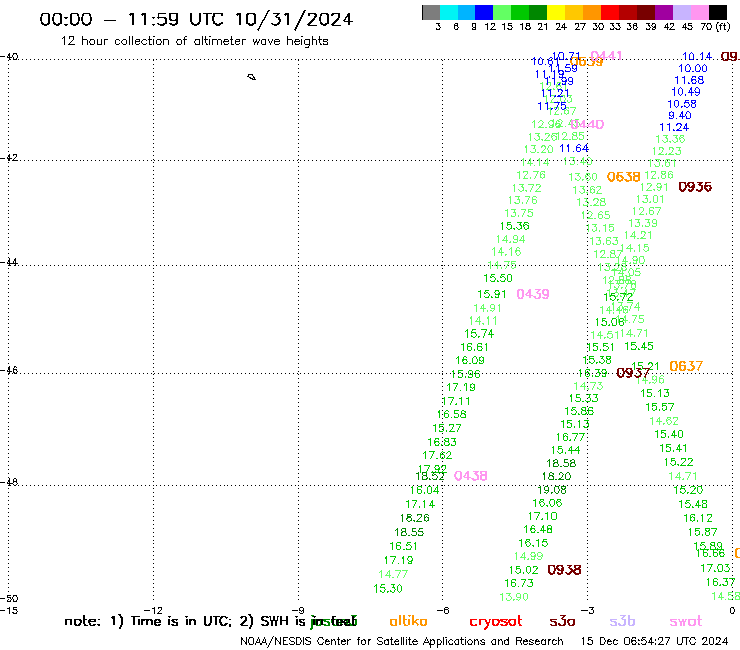Click the date title '00:00 – 11:59 UTC 10/31/2024'

[196, 19]
